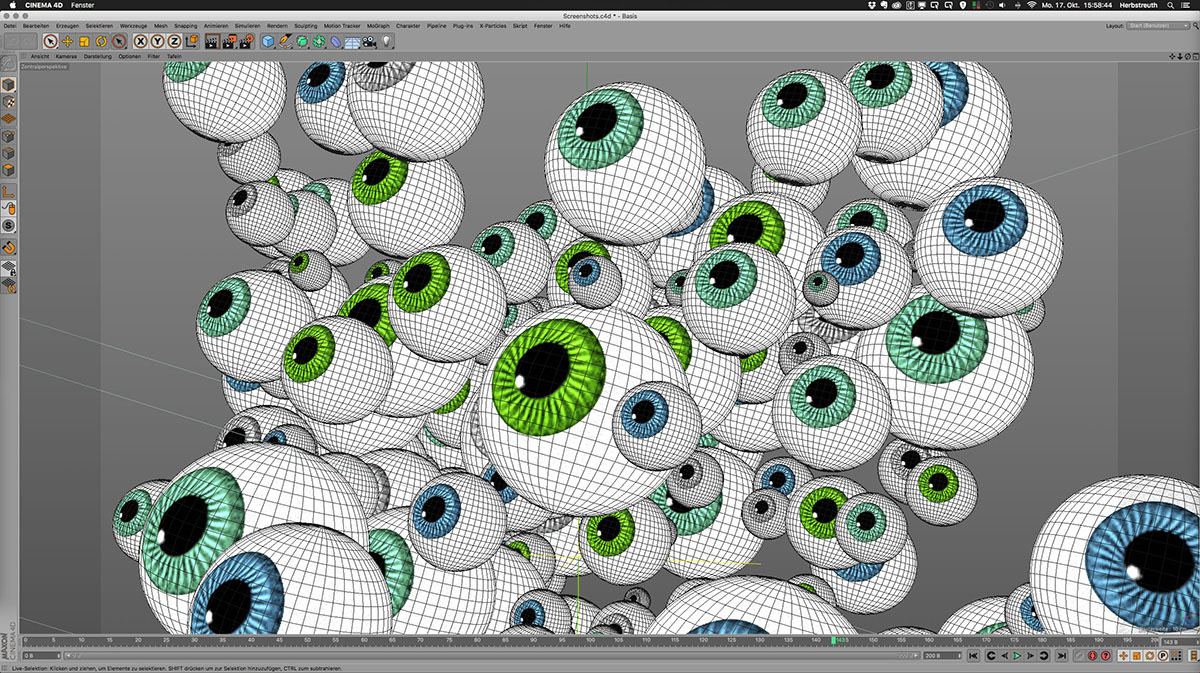Viewport: 1200px width, 673px height.
Task: Toggle Z axis lock
Action: [x=174, y=41]
